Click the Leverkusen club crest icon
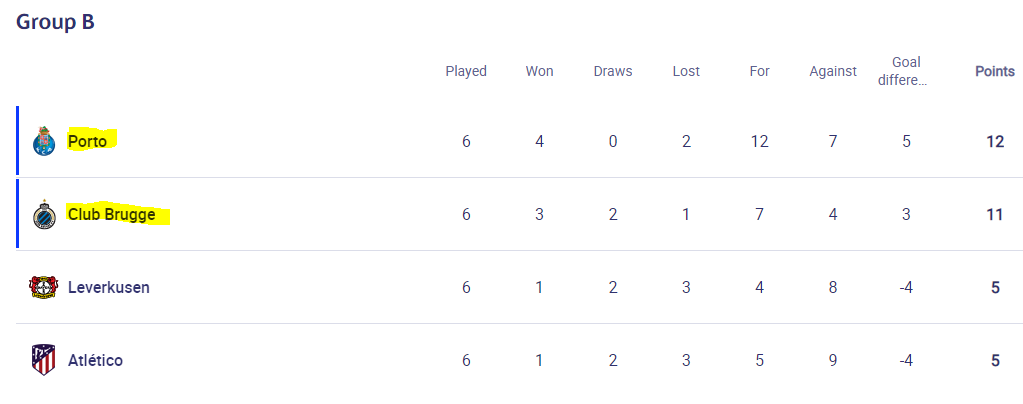 pyautogui.click(x=44, y=288)
